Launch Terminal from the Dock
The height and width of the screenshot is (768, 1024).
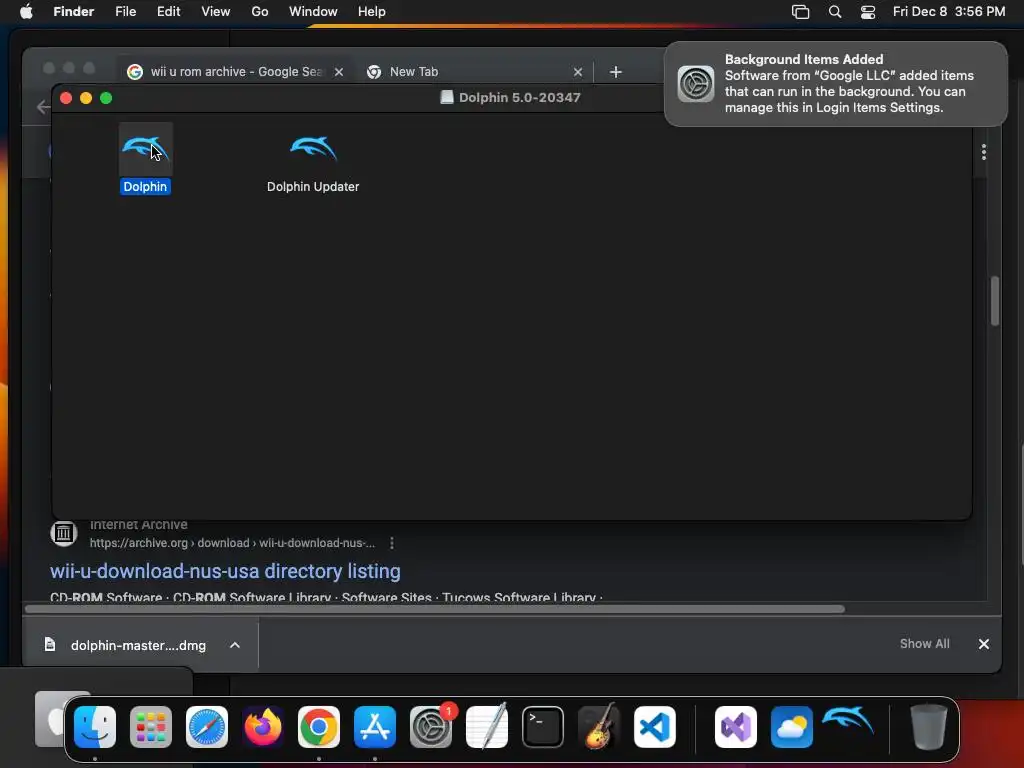point(543,727)
